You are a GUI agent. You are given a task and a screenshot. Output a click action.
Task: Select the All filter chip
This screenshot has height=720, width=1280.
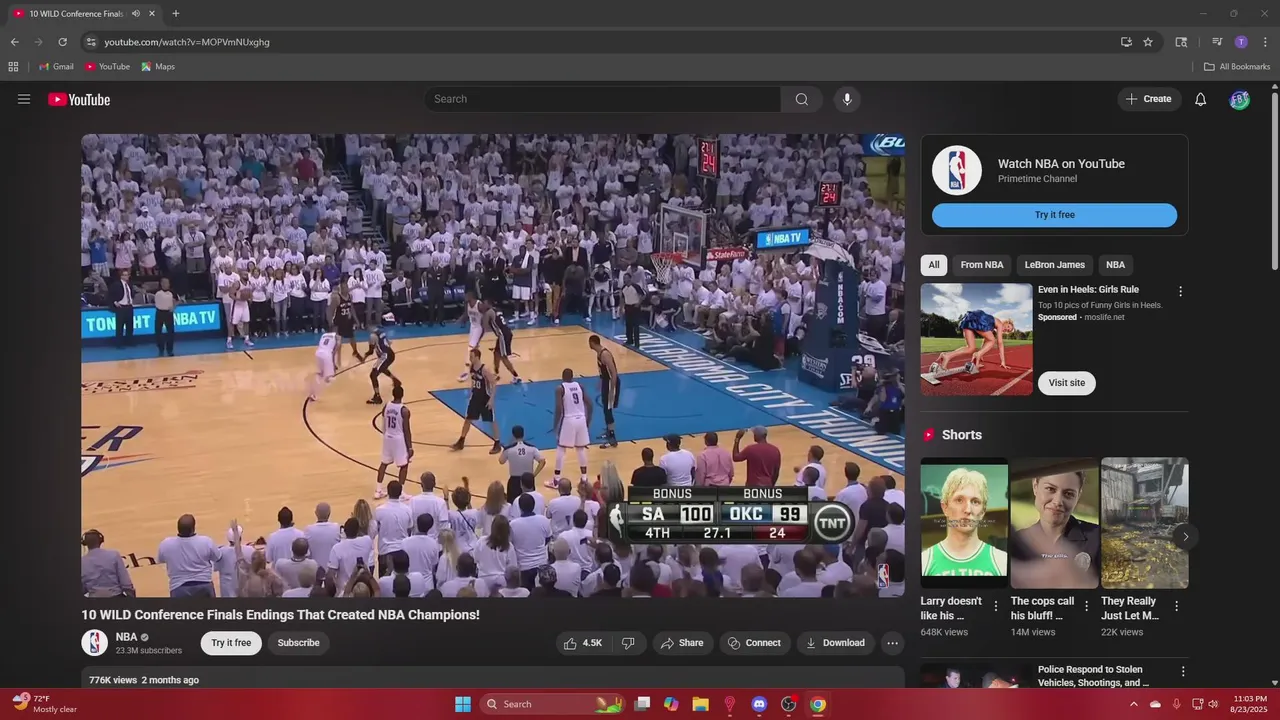934,265
